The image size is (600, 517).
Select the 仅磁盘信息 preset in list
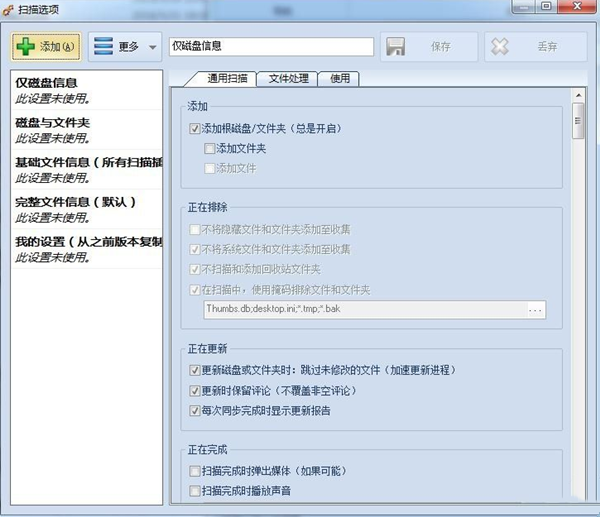click(87, 90)
